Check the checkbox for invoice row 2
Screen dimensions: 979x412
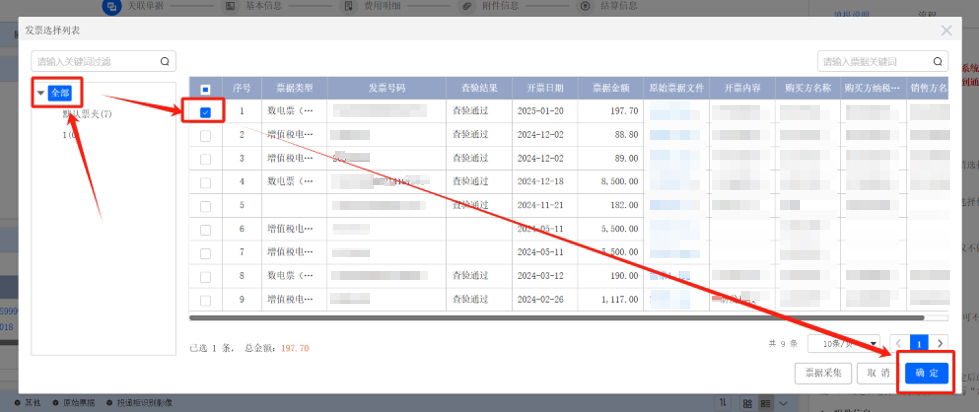point(205,135)
